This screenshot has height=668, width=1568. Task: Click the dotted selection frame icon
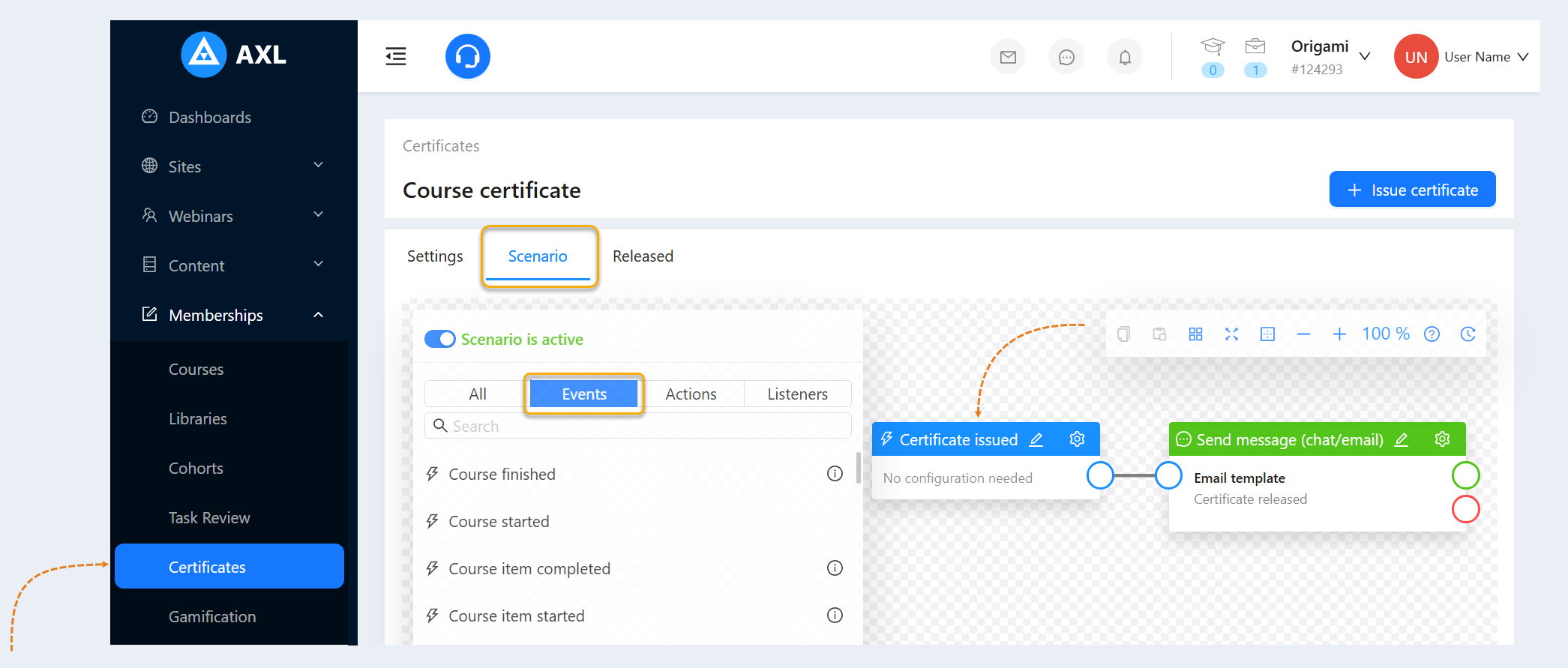coord(1267,334)
